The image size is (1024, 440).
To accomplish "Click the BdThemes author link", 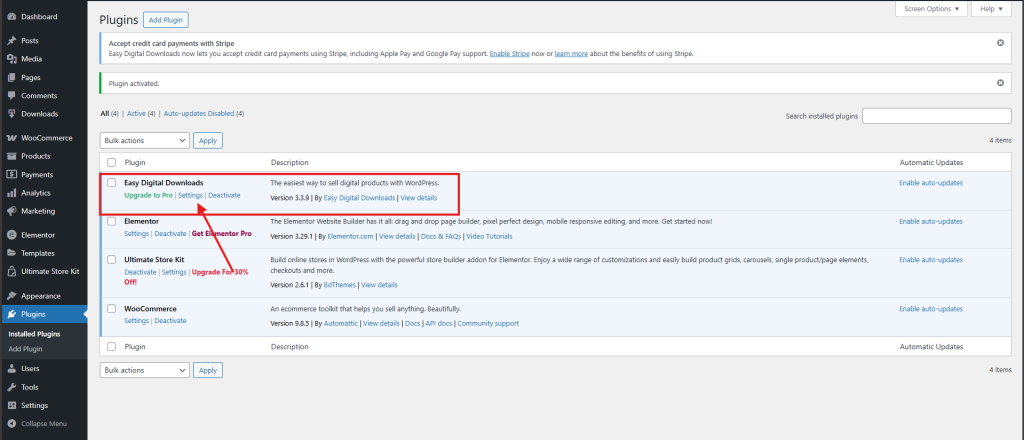I will pos(340,285).
